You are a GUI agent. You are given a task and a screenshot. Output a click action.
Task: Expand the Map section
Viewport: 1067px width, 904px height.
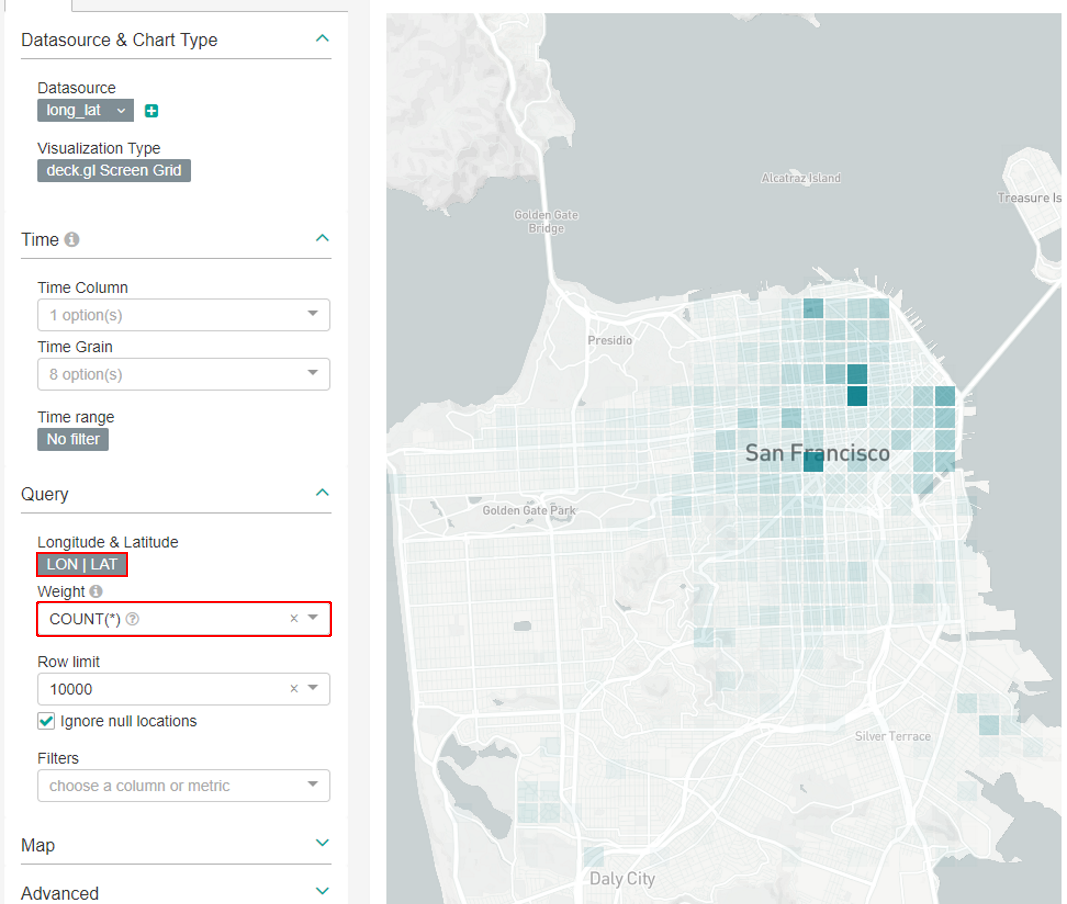pyautogui.click(x=321, y=844)
